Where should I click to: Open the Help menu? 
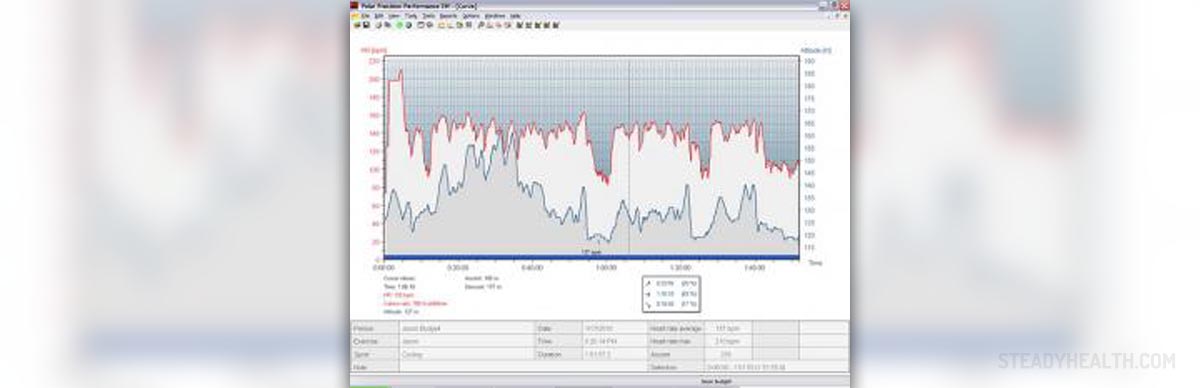tap(516, 16)
